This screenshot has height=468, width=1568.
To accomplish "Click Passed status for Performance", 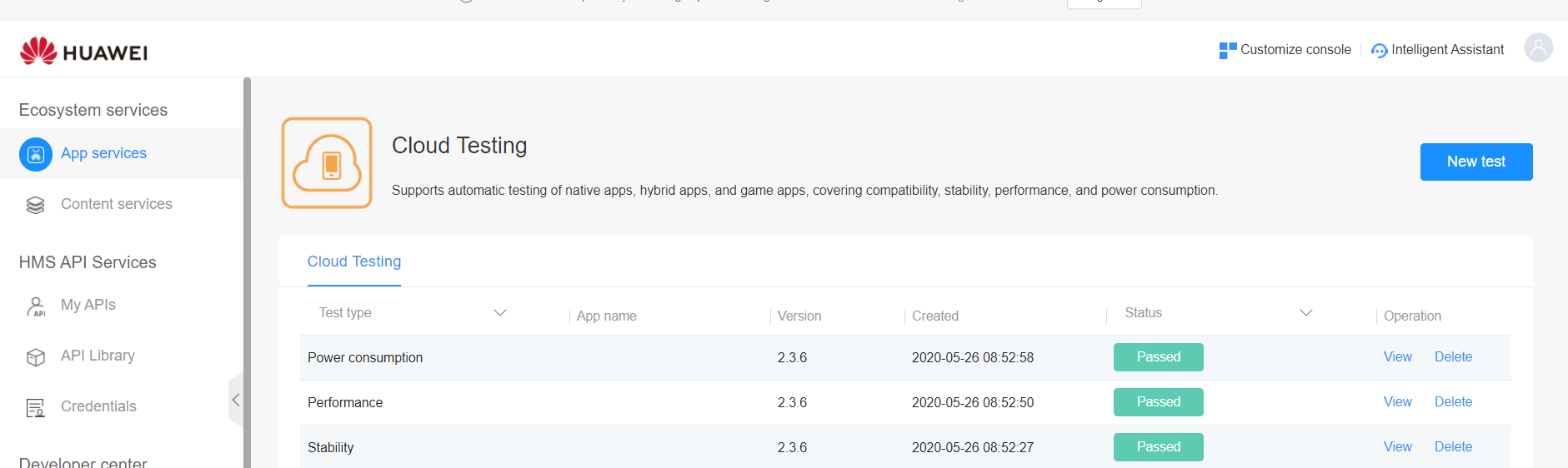I will [1159, 401].
